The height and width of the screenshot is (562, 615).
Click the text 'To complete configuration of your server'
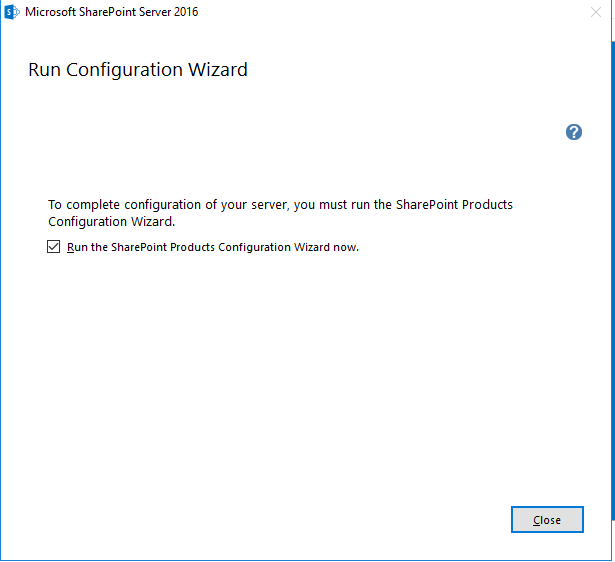168,205
